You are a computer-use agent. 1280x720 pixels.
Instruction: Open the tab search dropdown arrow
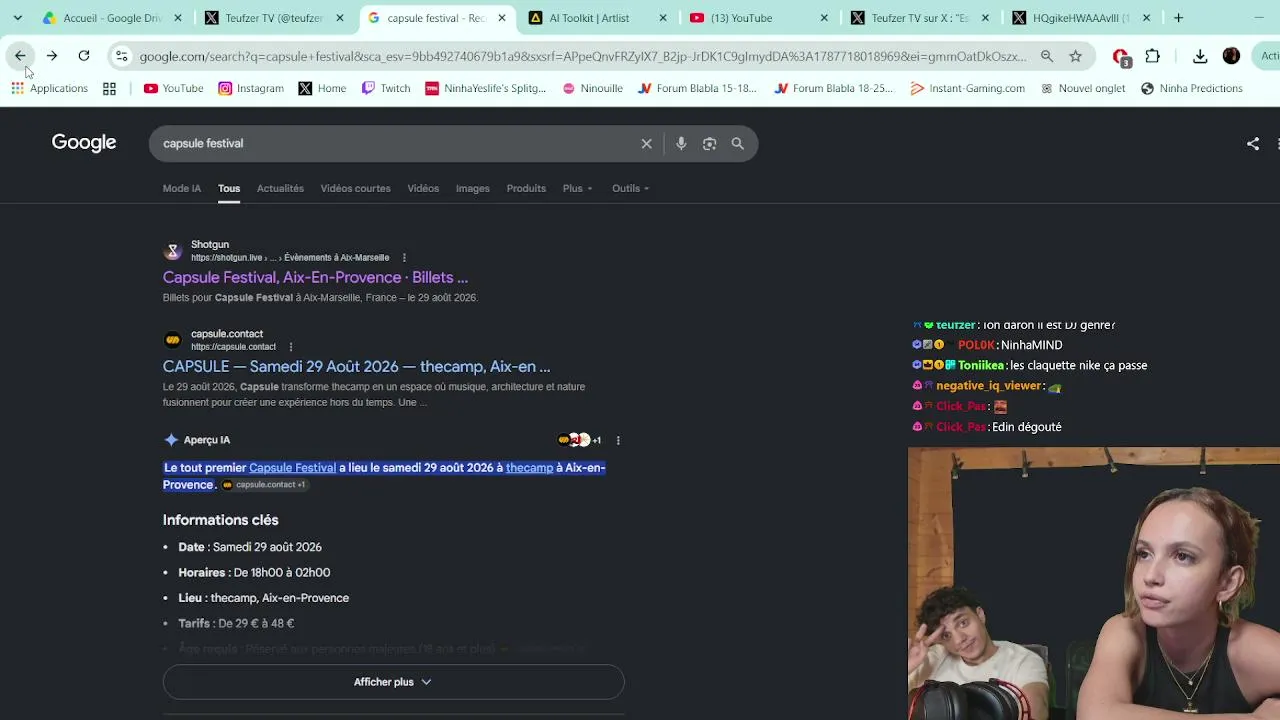tap(17, 18)
